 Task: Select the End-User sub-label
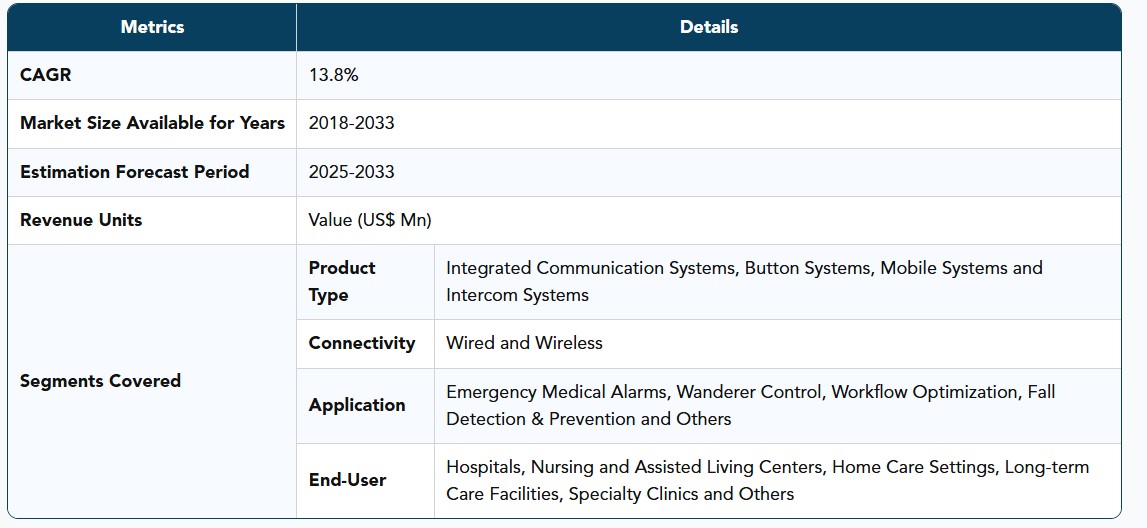click(347, 480)
